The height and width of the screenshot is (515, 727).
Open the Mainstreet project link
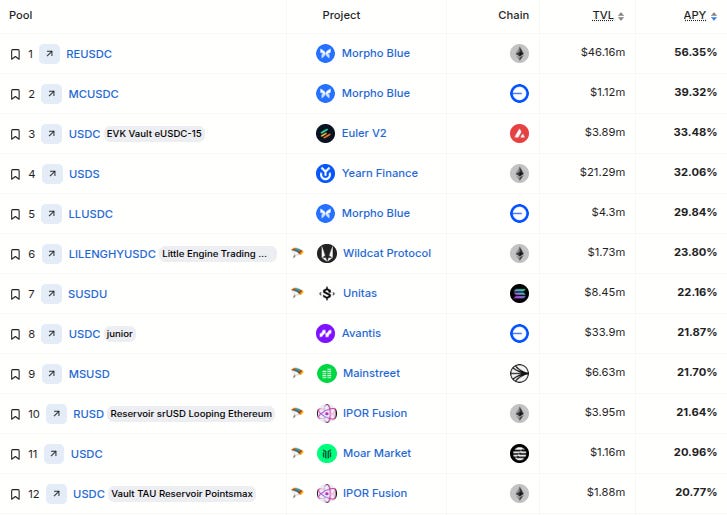pos(371,374)
